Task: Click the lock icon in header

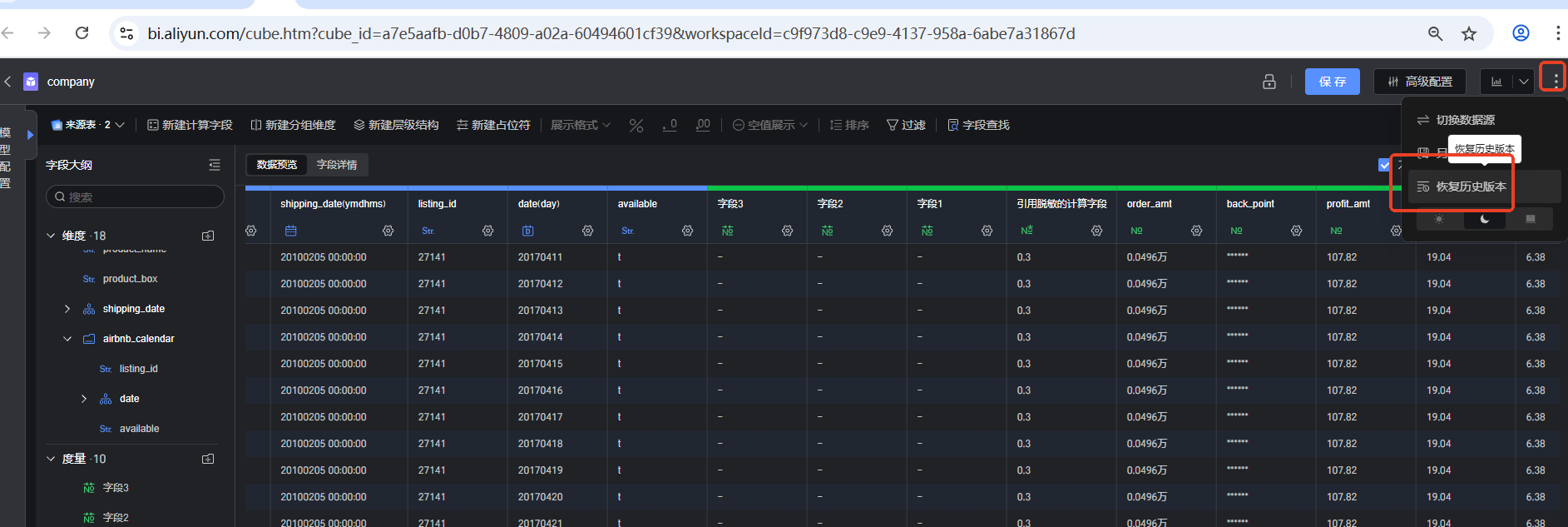Action: coord(1269,82)
